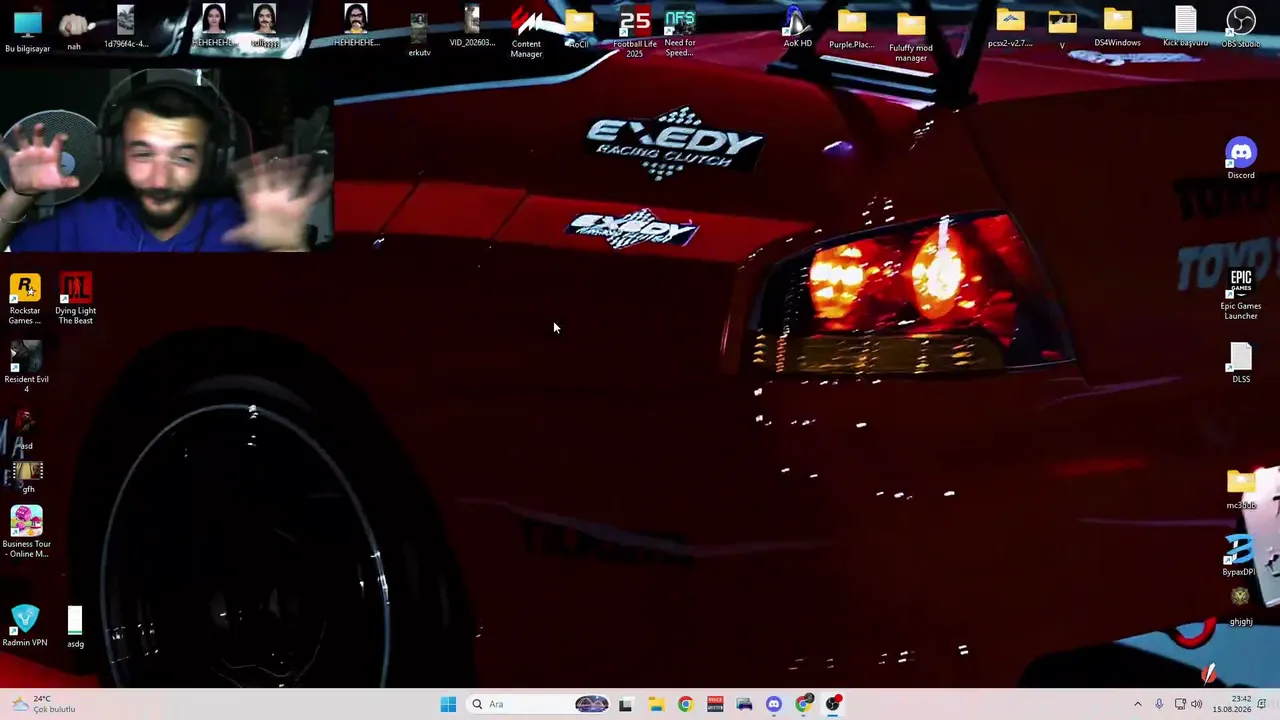Open the weather widget showing 24°C
Image resolution: width=1280 pixels, height=720 pixels.
click(44, 704)
